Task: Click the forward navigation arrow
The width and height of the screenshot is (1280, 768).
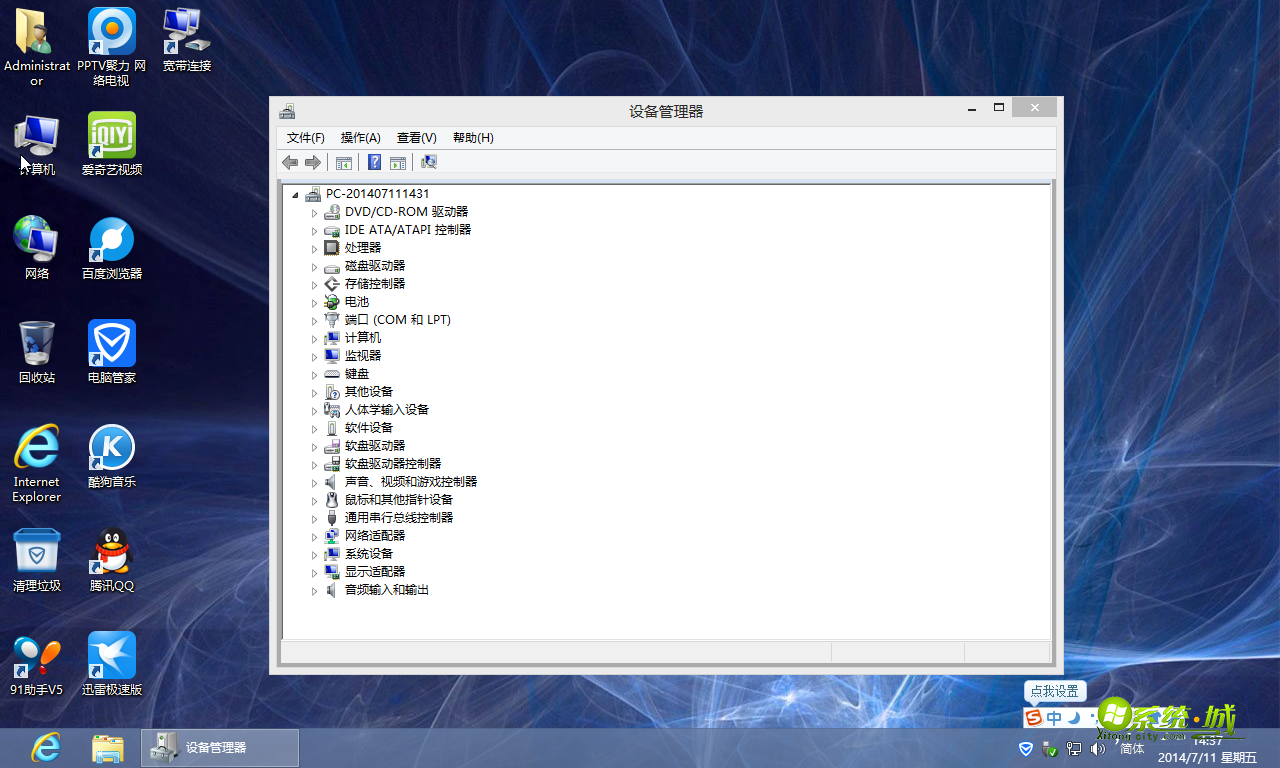Action: click(x=313, y=162)
